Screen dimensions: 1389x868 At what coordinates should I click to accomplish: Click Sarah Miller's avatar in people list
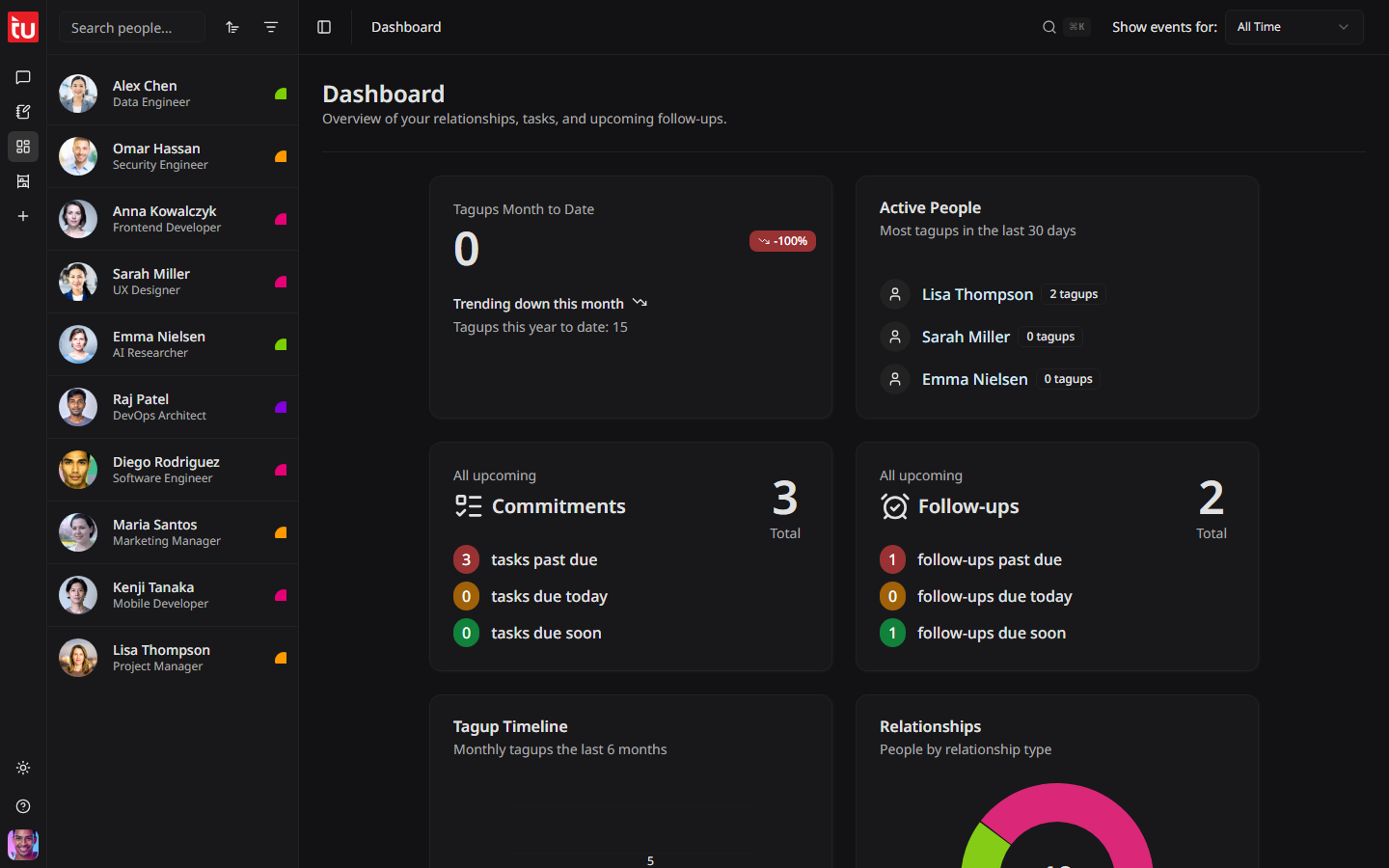coord(78,282)
